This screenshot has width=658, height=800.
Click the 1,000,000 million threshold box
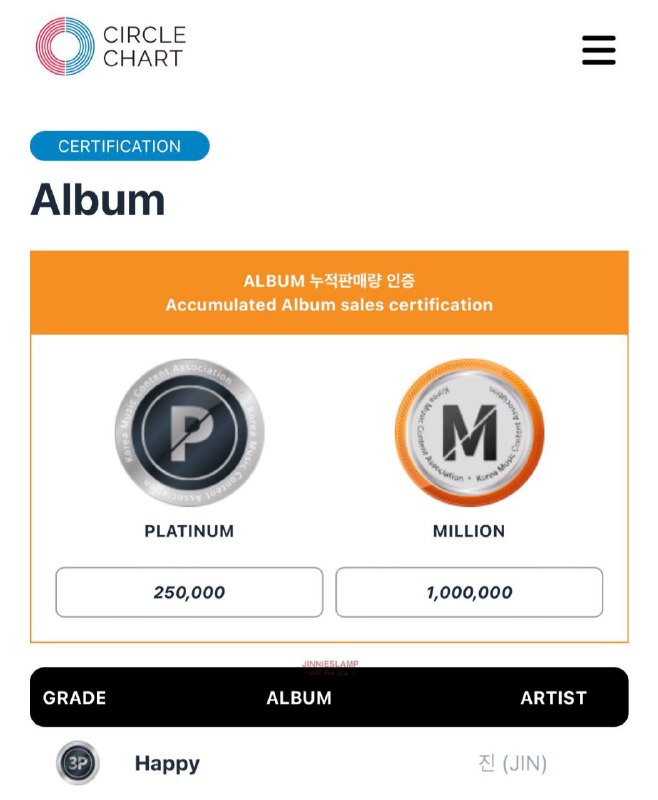point(469,592)
